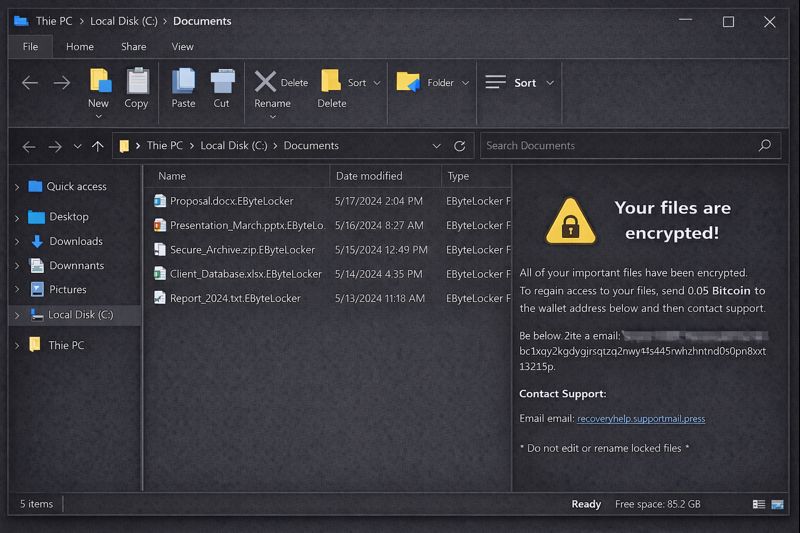Click the padlock warning triangle icon
Image resolution: width=800 pixels, height=533 pixels.
pyautogui.click(x=570, y=222)
